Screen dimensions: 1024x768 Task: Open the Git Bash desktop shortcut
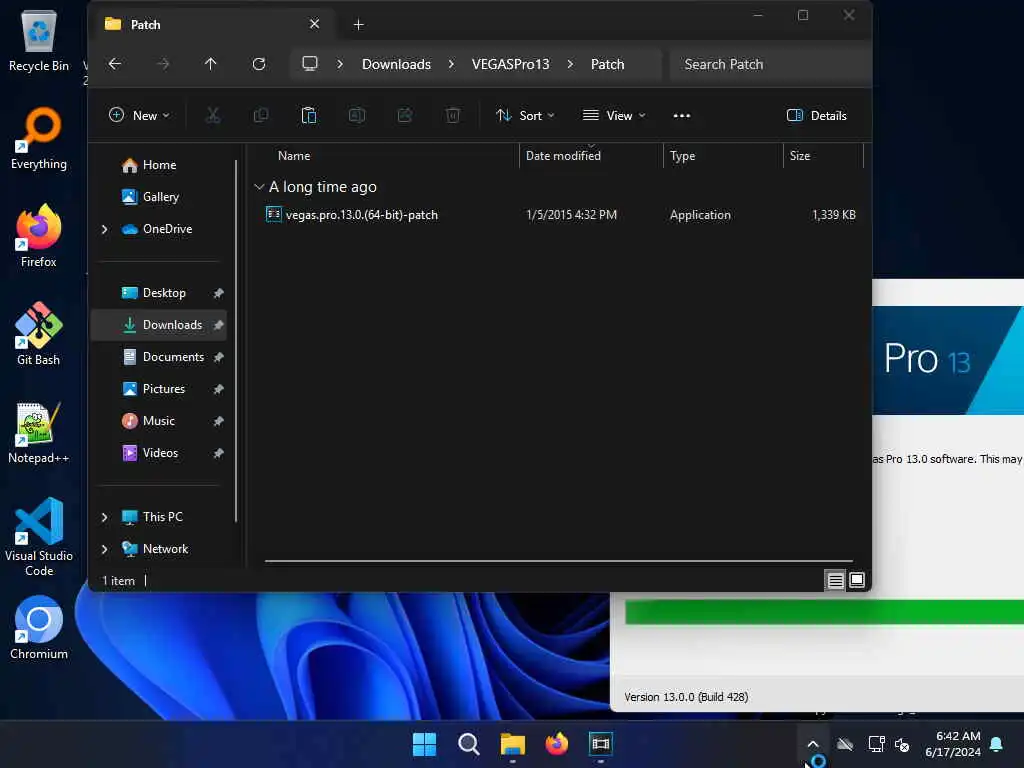(39, 334)
